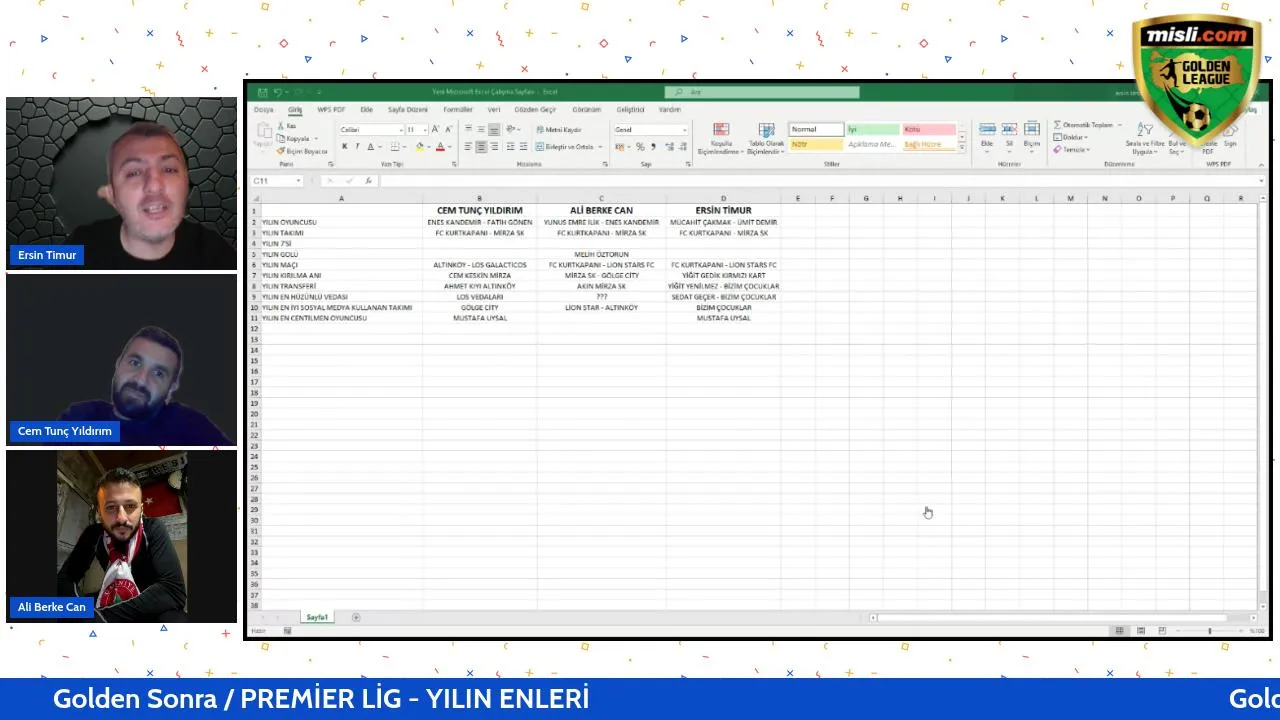Click the Ara search box
This screenshot has width=1280, height=720.
[x=762, y=92]
